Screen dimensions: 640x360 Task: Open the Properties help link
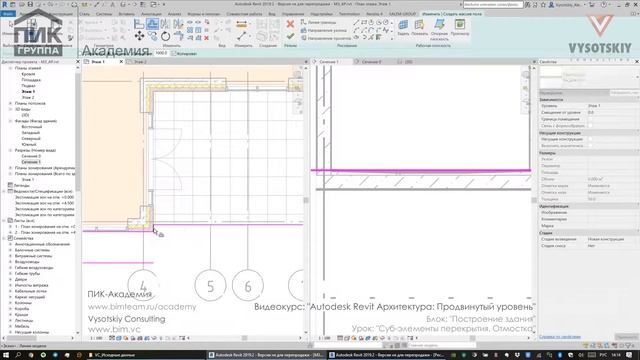coord(560,337)
